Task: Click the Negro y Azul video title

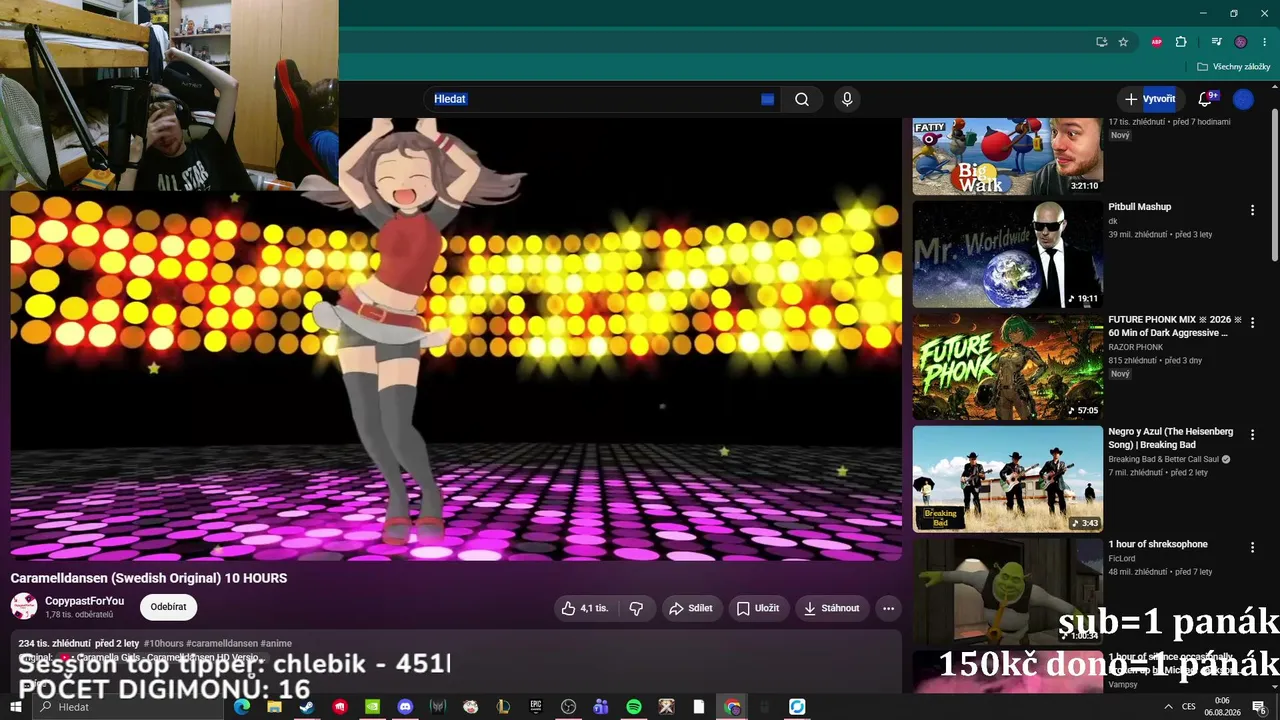Action: pos(1171,438)
